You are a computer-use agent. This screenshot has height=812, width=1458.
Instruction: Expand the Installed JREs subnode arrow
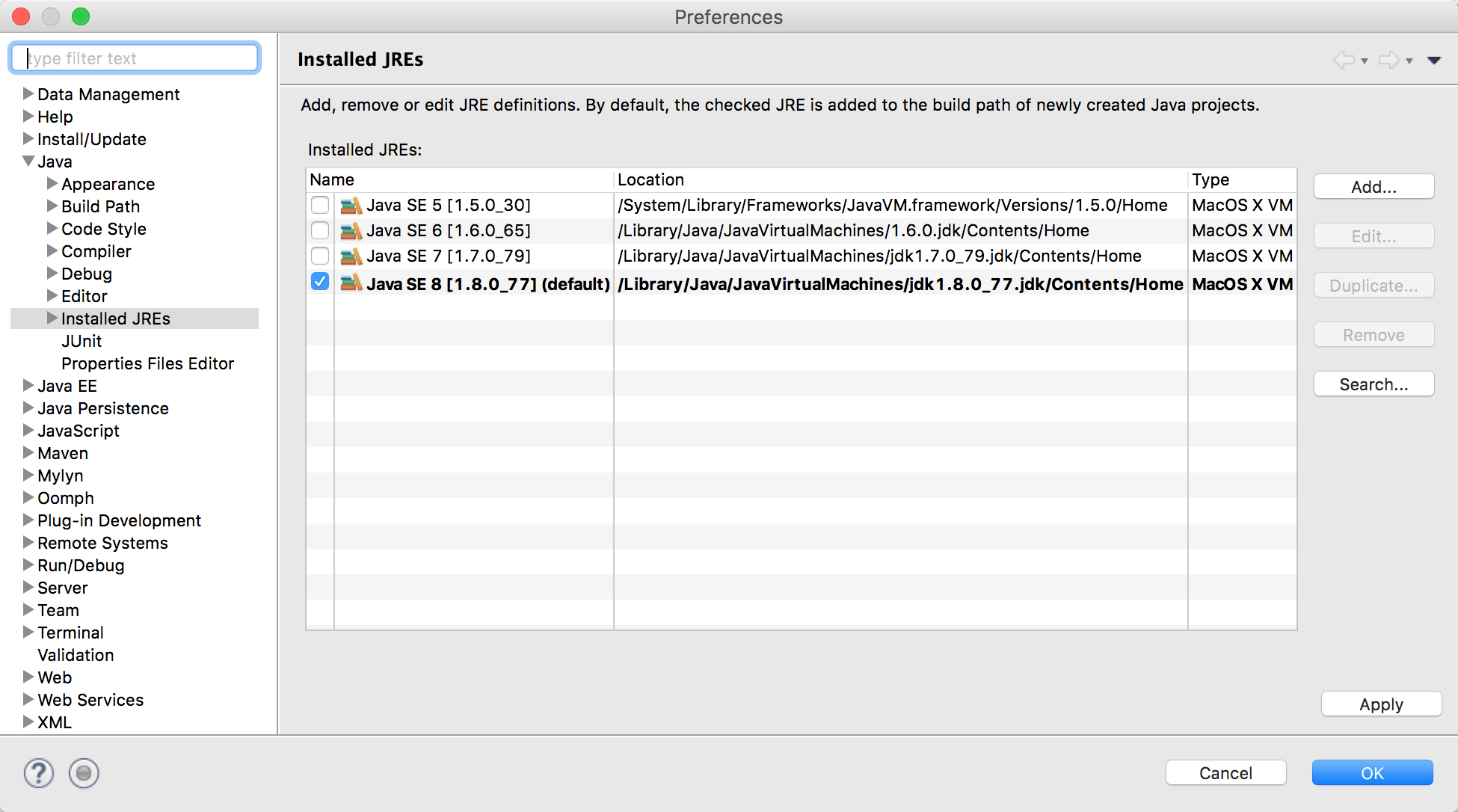52,318
